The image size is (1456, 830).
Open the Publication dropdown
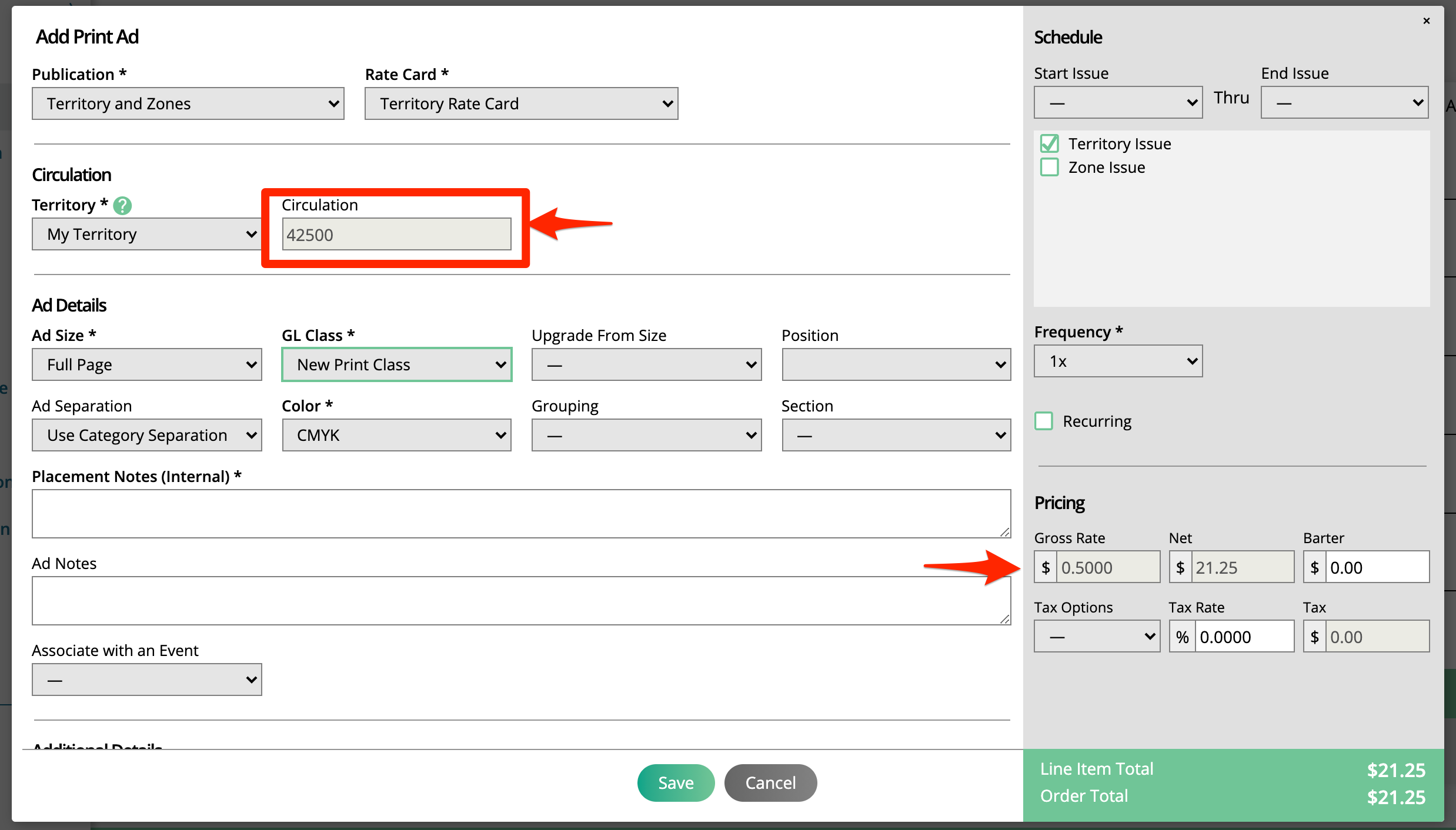[x=188, y=104]
